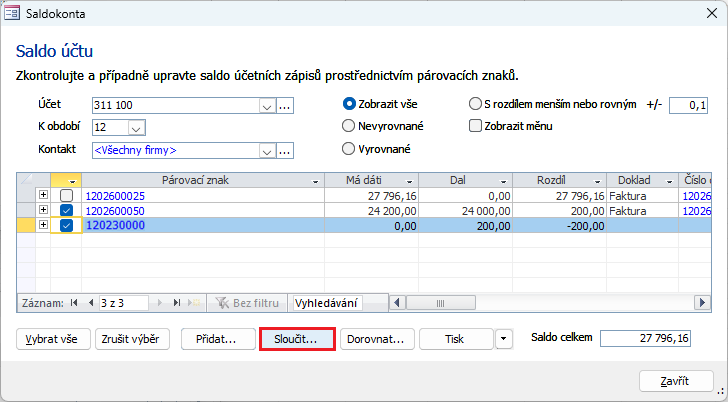Click Faktura cell in row 1202600050

[x=643, y=211]
